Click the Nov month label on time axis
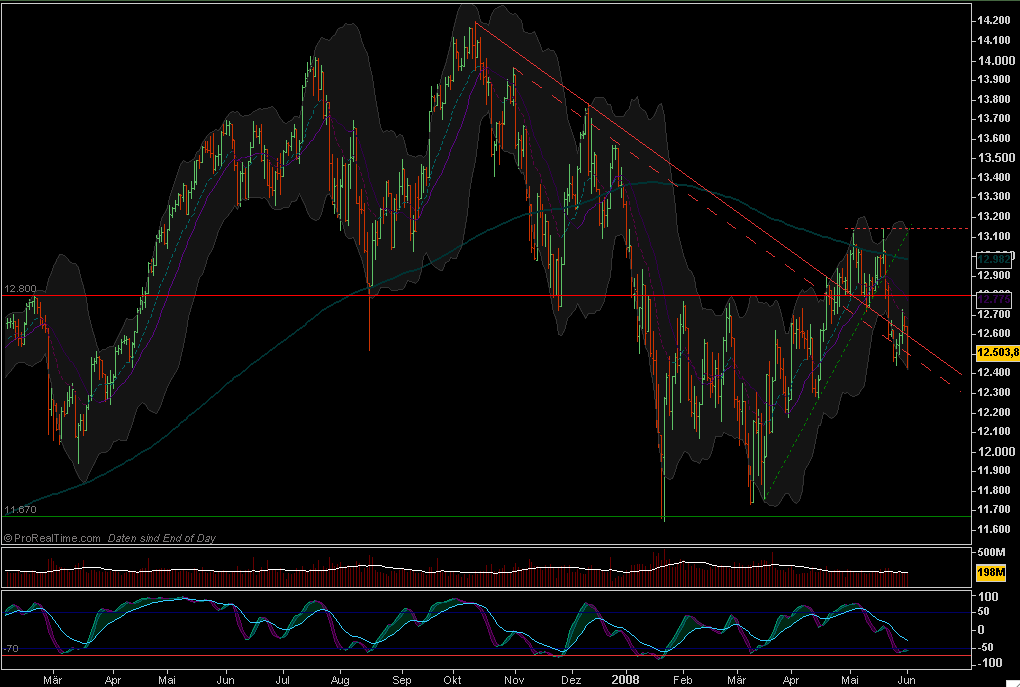Viewport: 1020px width, 687px height. click(515, 680)
